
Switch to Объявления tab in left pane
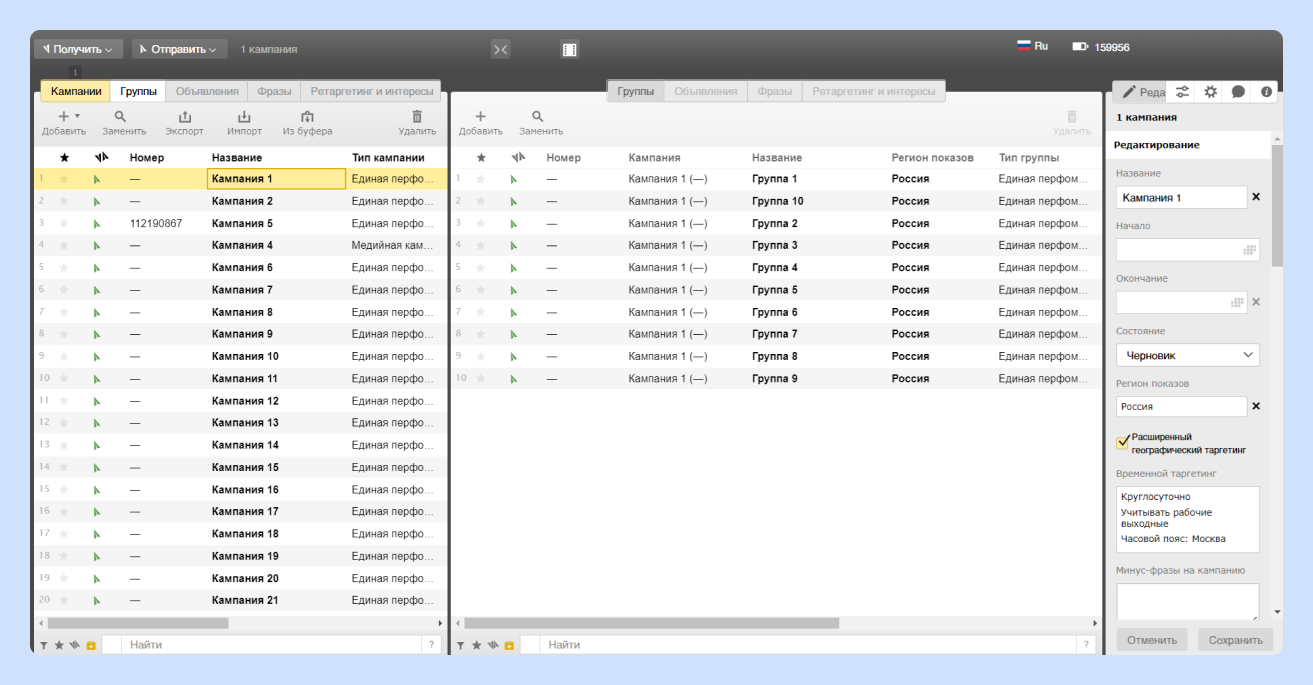click(x=207, y=91)
